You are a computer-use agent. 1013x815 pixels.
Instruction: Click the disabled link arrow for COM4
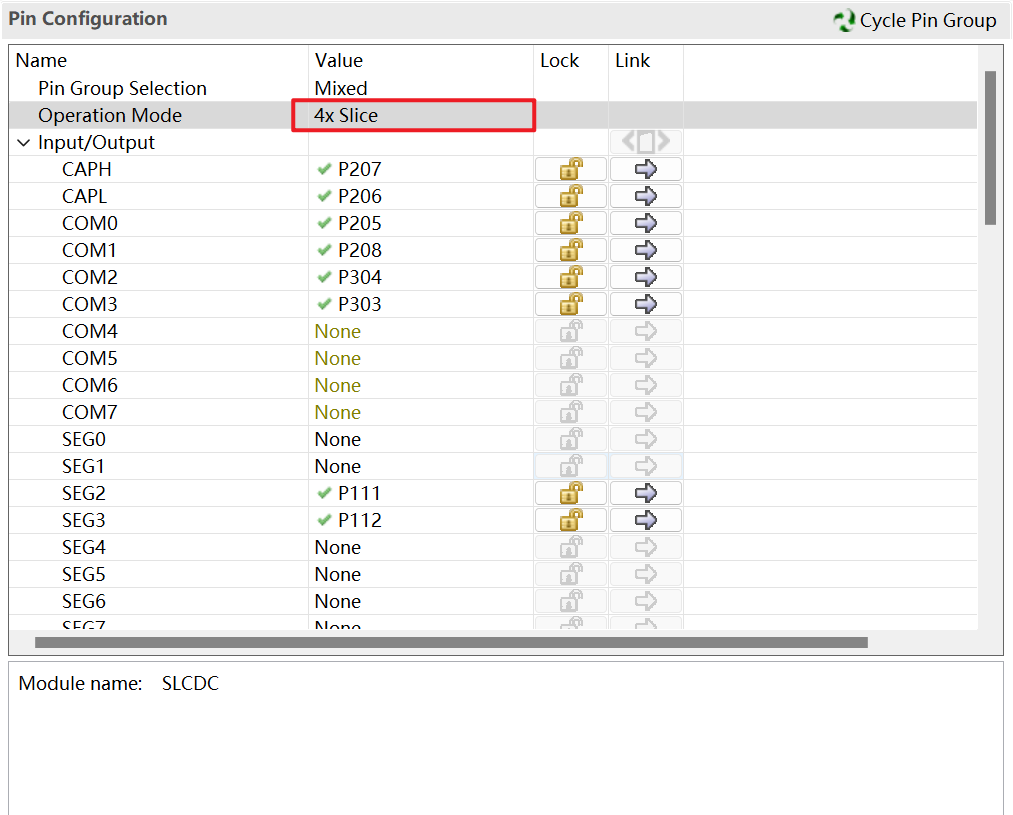(645, 331)
